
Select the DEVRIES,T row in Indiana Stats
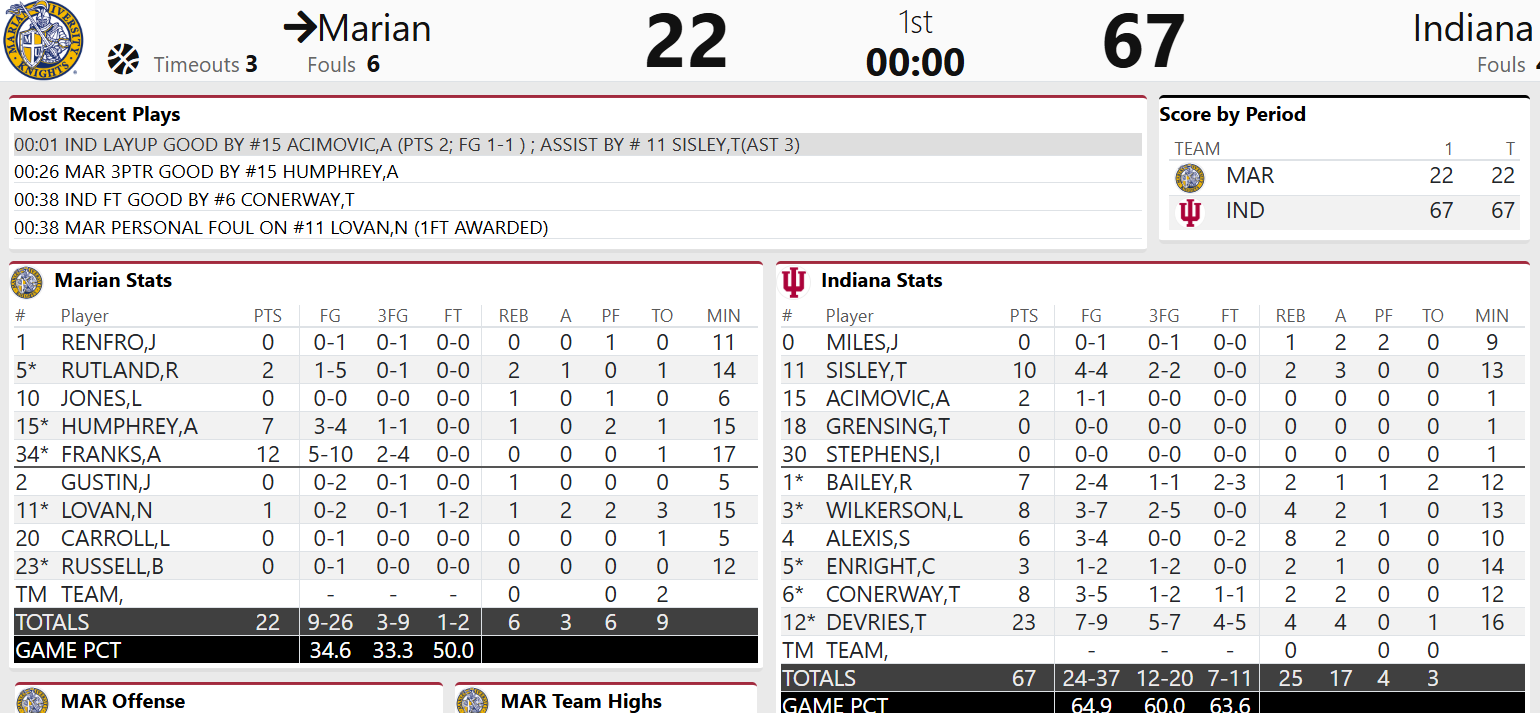1150,622
